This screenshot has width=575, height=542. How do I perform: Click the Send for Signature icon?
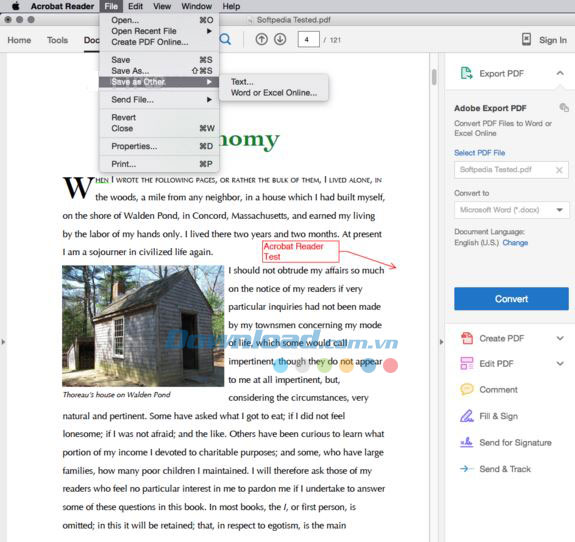[466, 442]
